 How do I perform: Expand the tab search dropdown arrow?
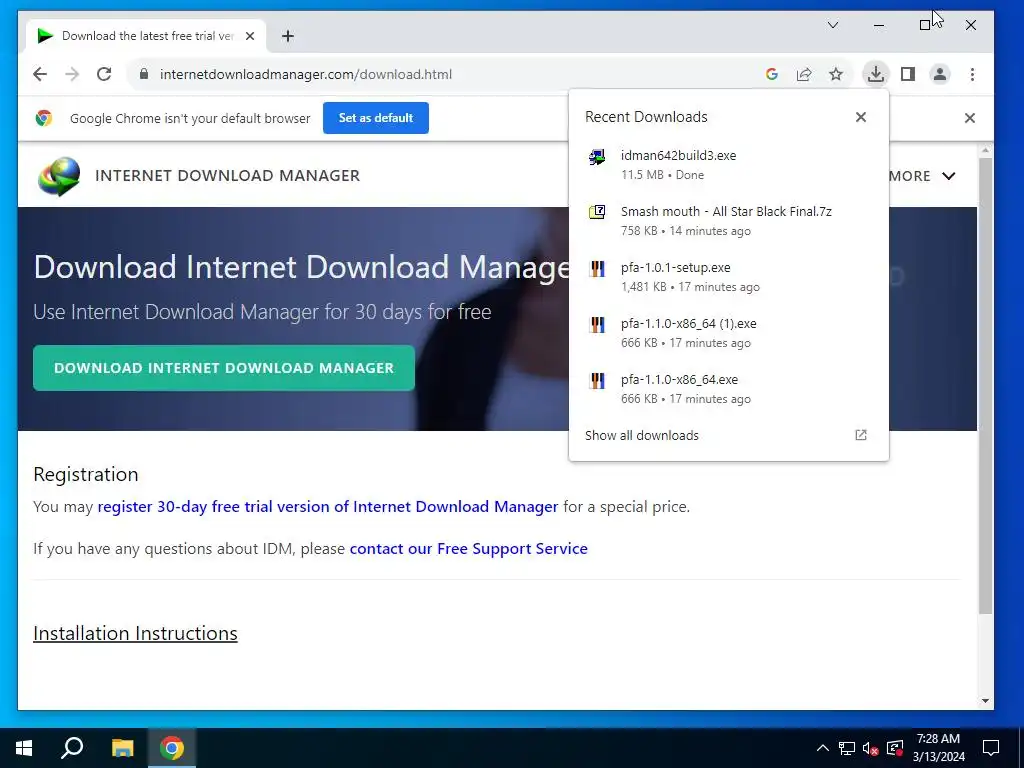(x=833, y=25)
